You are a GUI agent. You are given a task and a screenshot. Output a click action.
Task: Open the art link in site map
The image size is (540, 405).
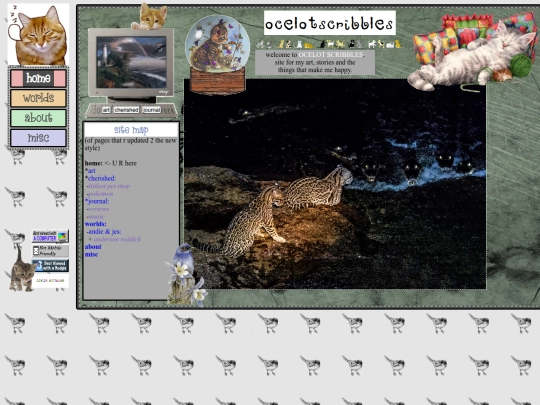point(92,171)
